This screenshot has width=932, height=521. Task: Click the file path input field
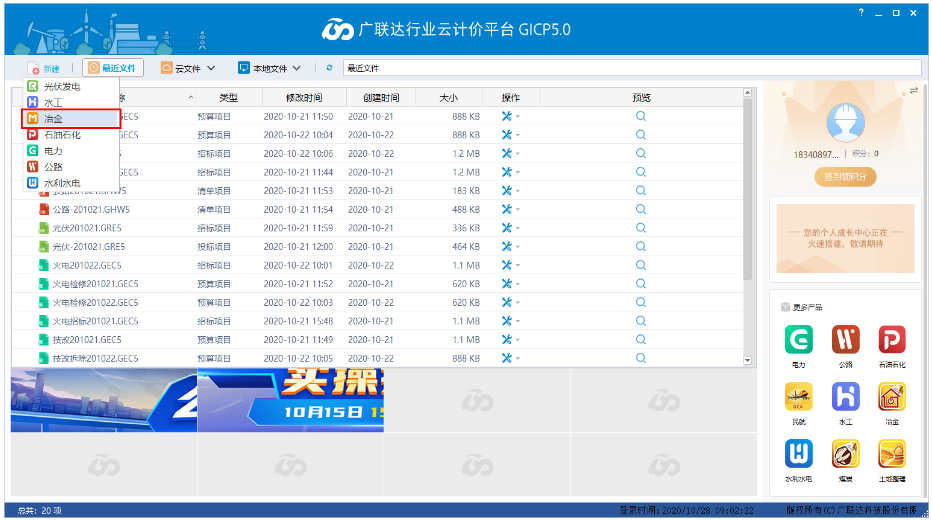pos(630,68)
